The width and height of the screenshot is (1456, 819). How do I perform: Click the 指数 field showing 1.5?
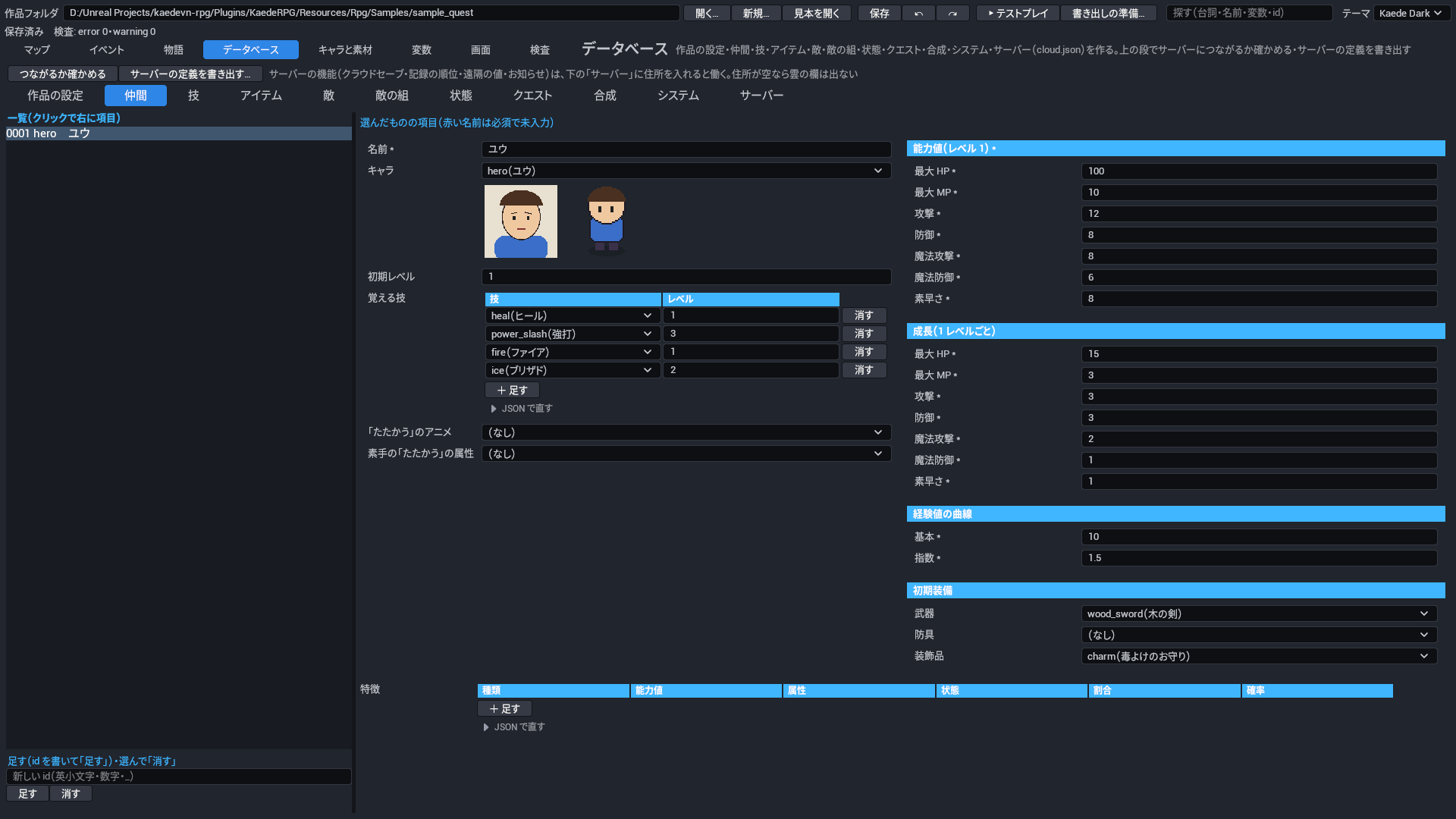1259,558
